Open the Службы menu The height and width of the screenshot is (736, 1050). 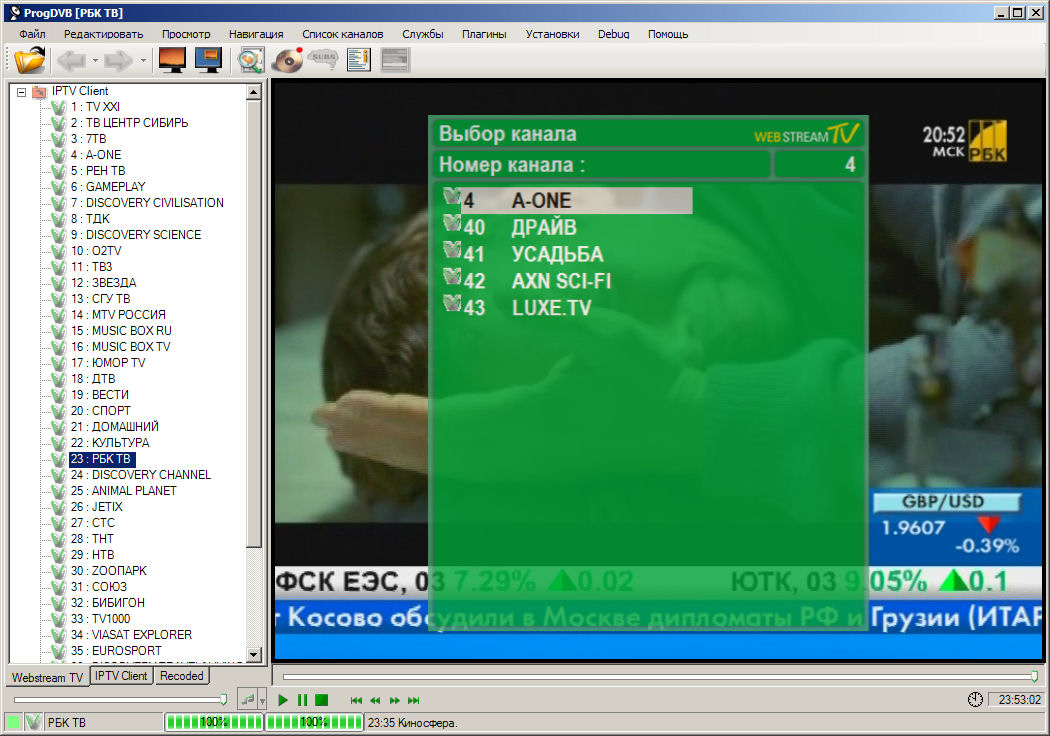tap(423, 34)
